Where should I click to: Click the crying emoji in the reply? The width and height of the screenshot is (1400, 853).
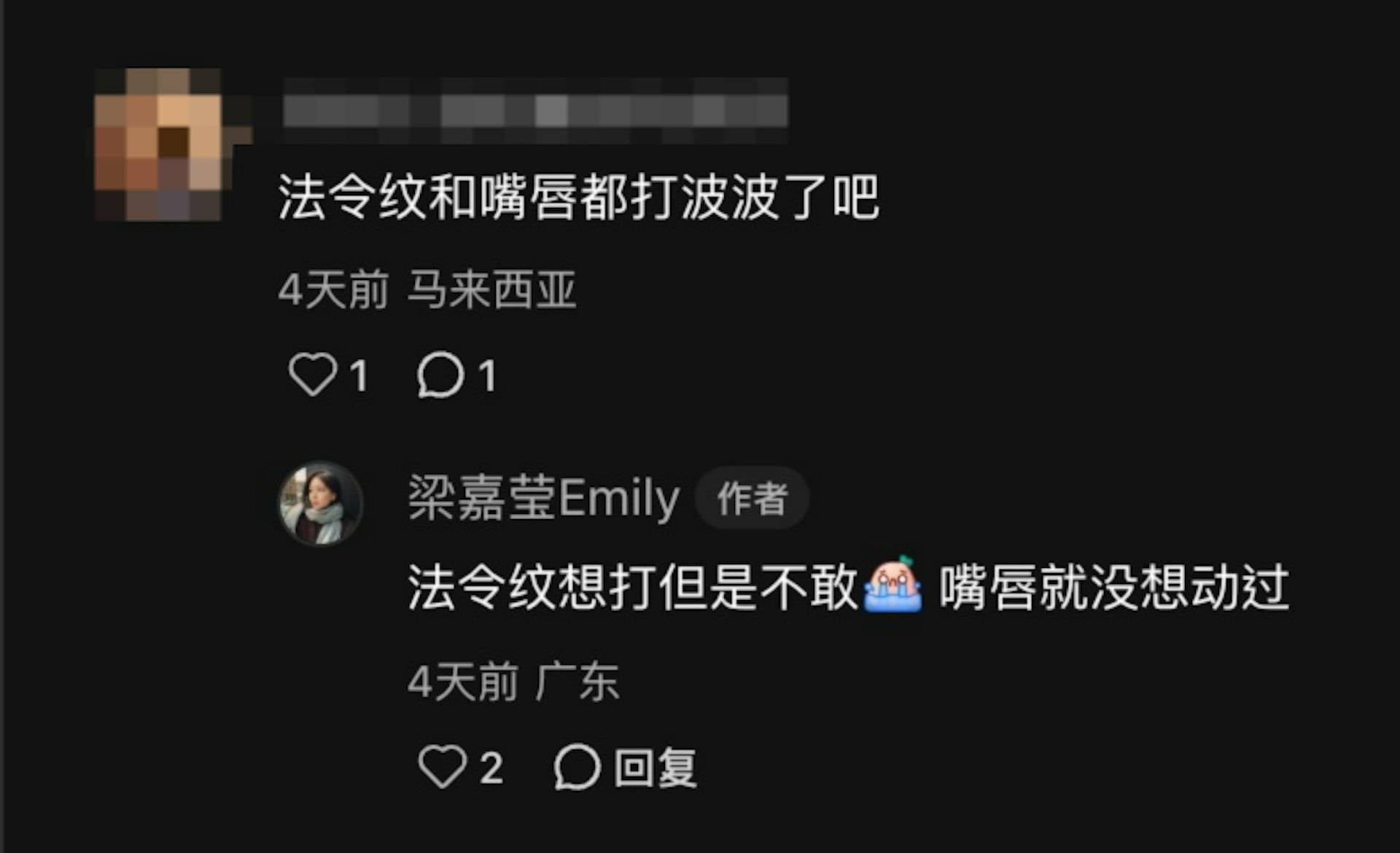pos(892,584)
